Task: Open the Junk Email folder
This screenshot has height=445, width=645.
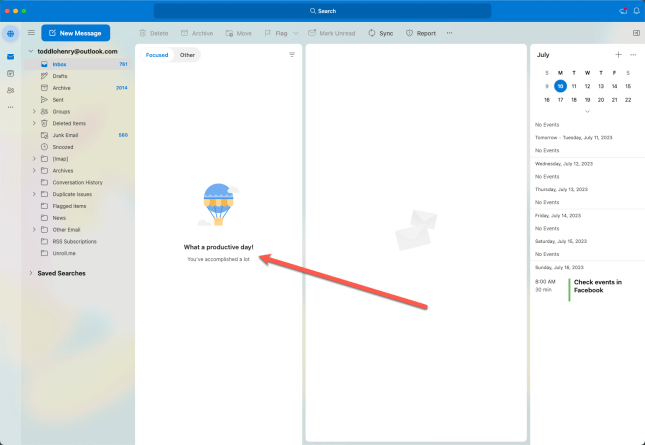Action: click(x=69, y=135)
